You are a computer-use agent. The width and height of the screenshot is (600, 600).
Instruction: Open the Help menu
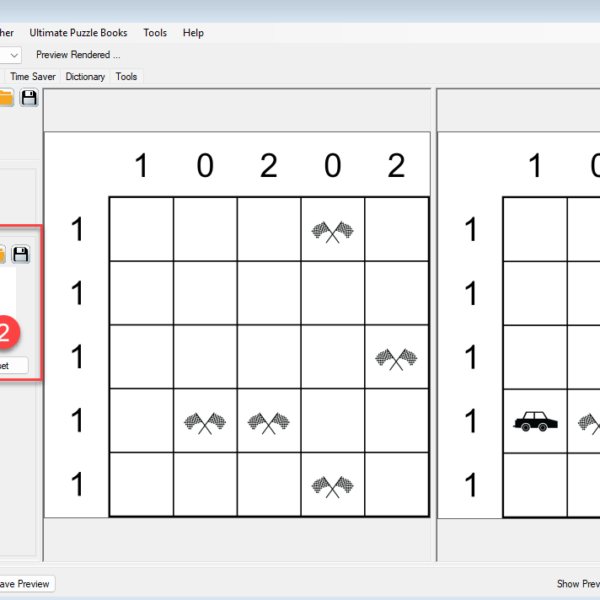pos(193,33)
